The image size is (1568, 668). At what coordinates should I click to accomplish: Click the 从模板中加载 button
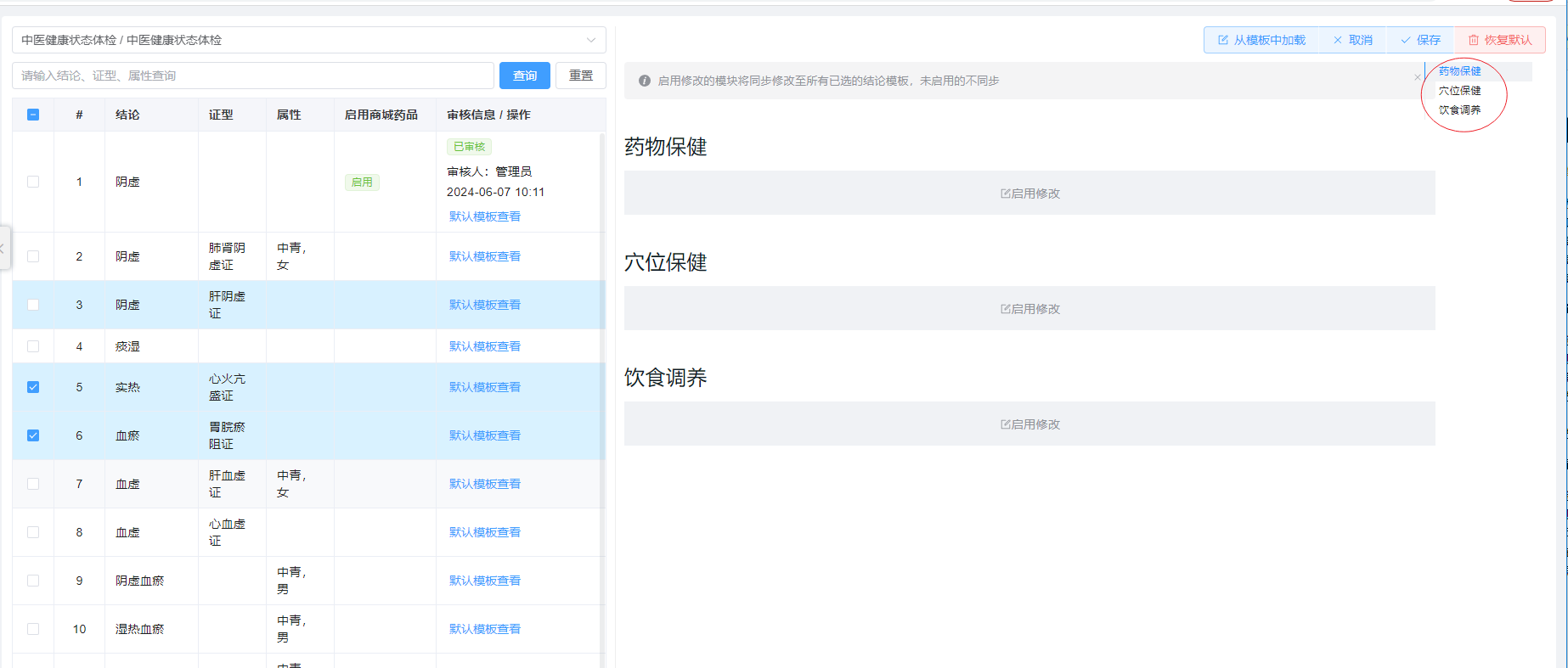click(1261, 40)
